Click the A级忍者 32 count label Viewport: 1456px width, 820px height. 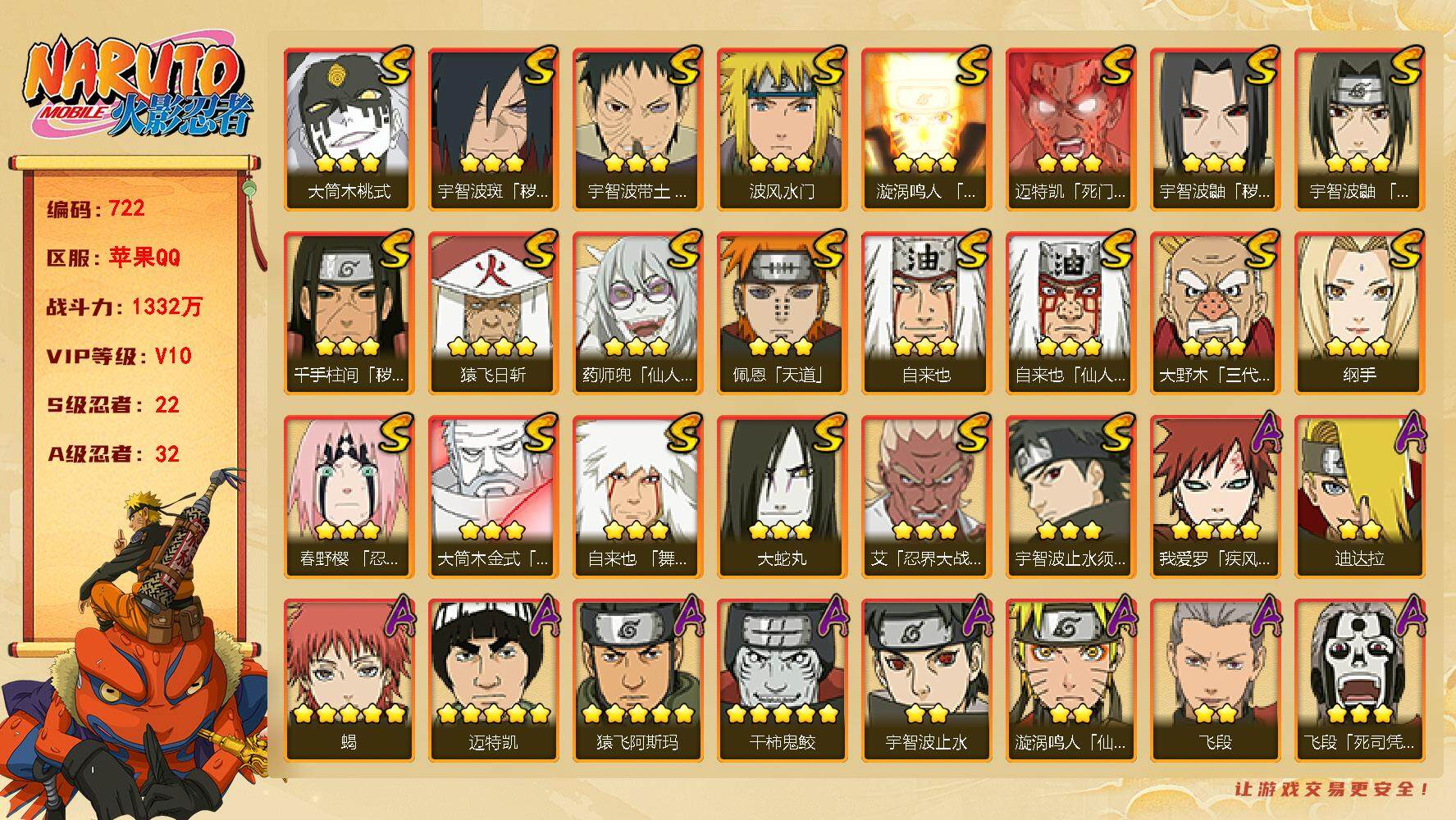[113, 454]
